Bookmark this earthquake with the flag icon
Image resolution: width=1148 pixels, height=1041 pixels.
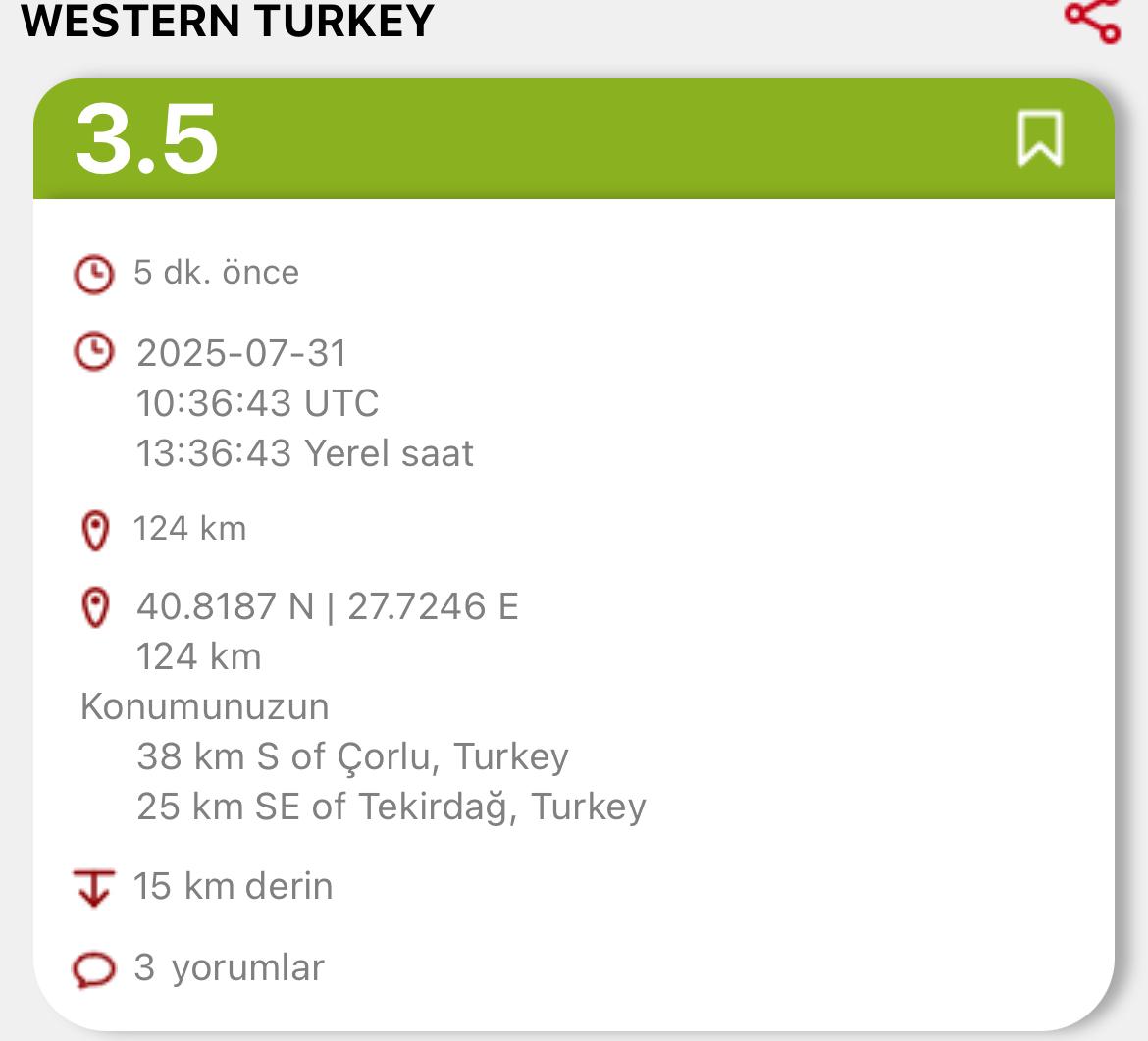(1040, 137)
